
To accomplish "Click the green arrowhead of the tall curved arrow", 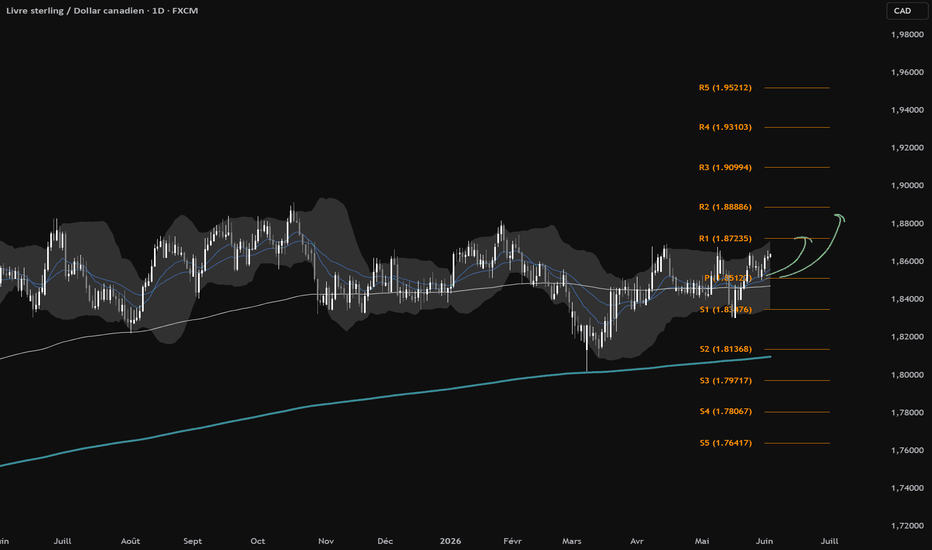I will click(840, 218).
